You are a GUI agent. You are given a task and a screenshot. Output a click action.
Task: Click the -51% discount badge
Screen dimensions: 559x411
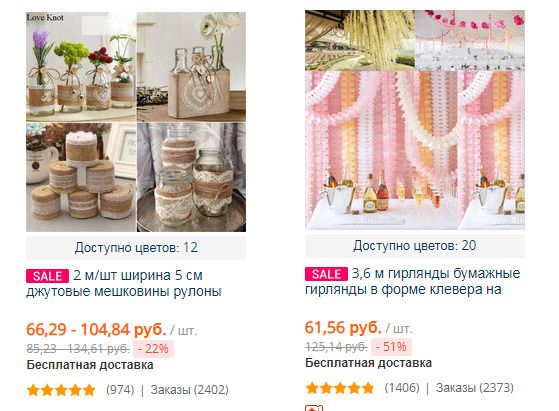coord(391,346)
